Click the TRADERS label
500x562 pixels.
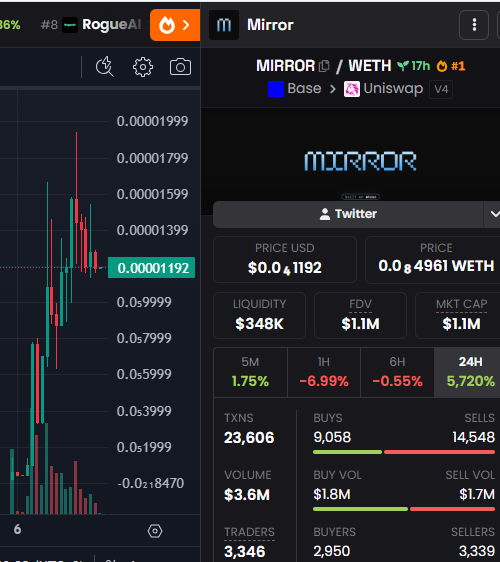click(x=249, y=532)
